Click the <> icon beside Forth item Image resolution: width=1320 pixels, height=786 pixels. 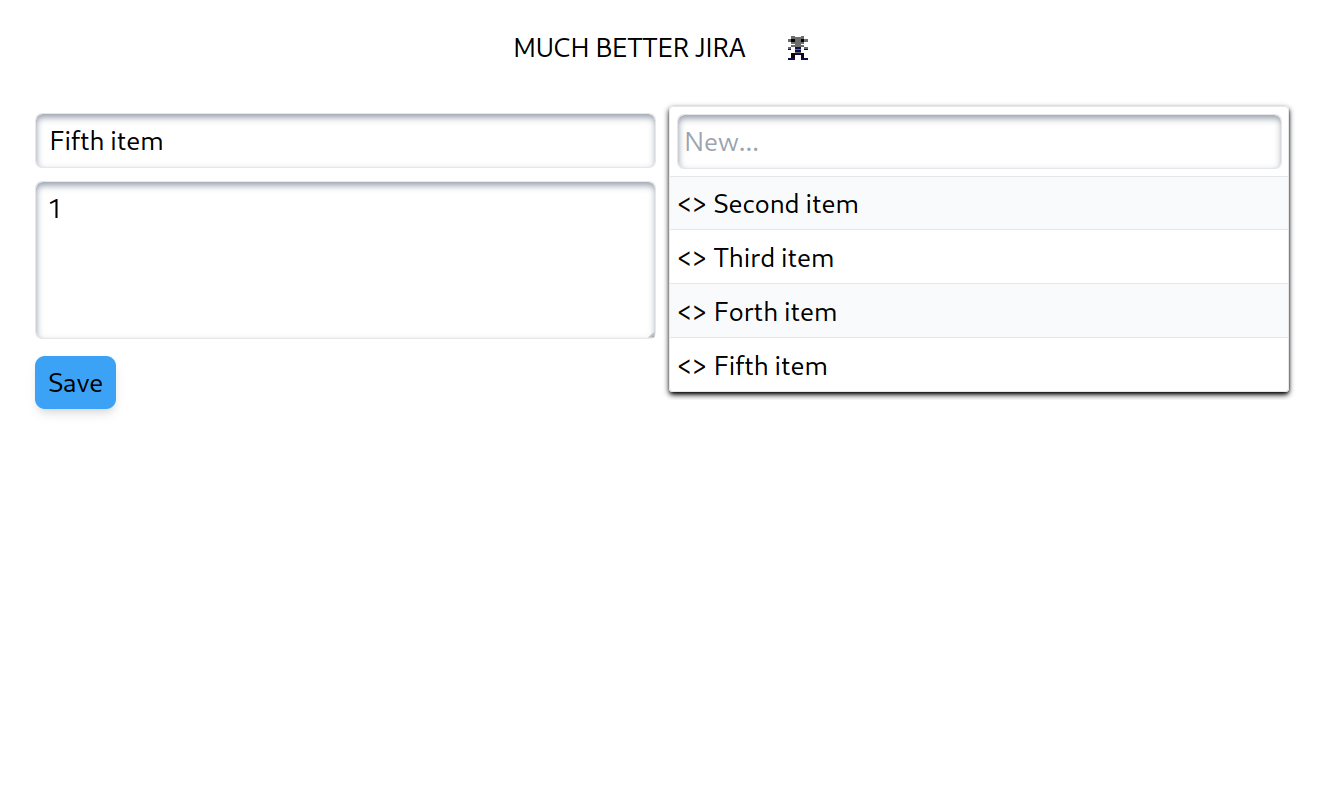pyautogui.click(x=691, y=313)
